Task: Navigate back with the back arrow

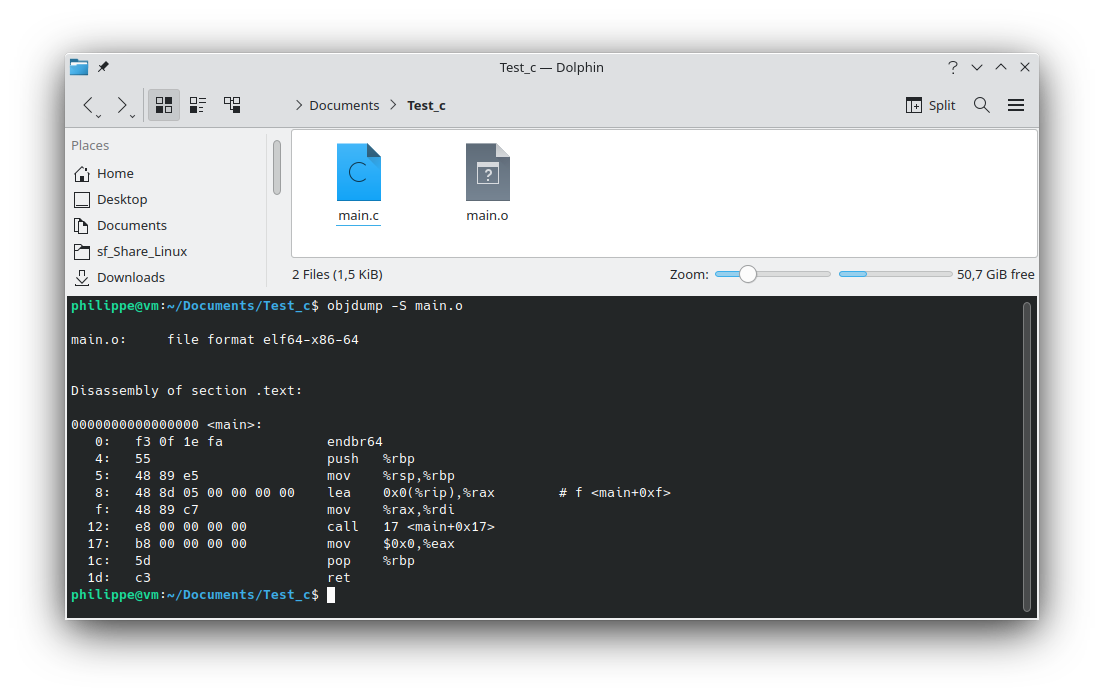Action: pyautogui.click(x=87, y=102)
